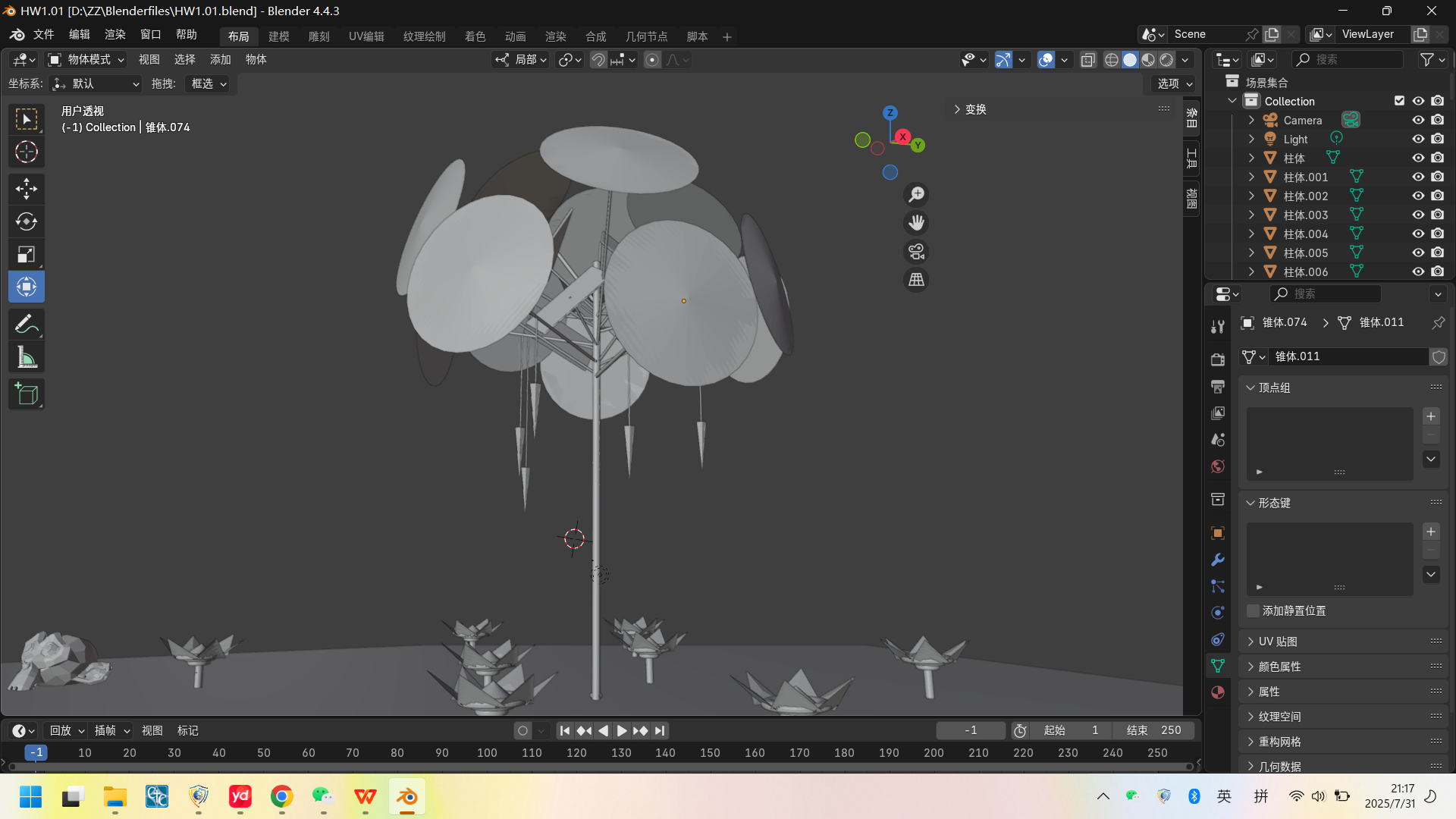Screen dimensions: 1456x819
Task: Click the 结束 frame 250 field
Action: 1153,730
